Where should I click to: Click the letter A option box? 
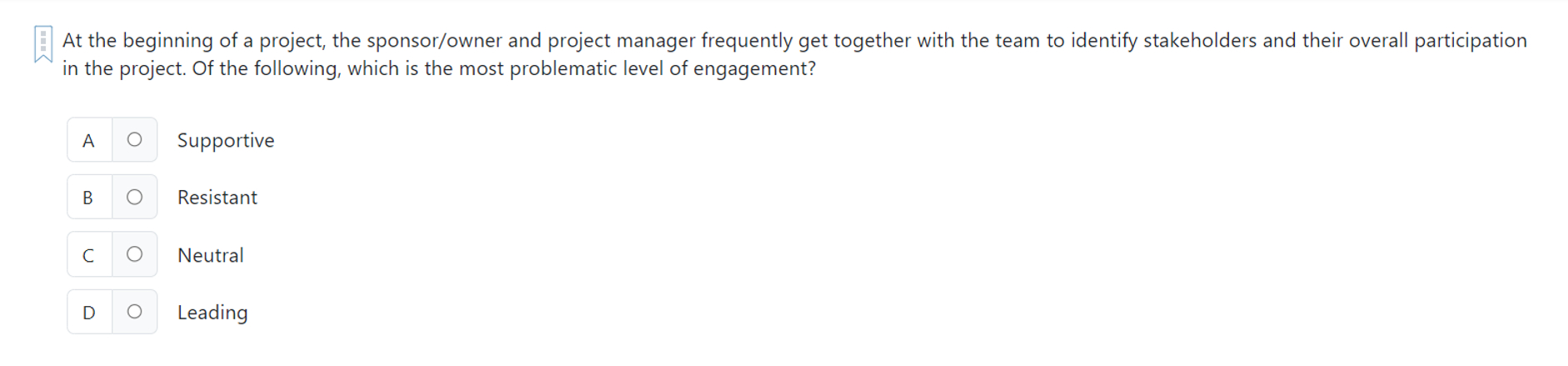(x=89, y=140)
